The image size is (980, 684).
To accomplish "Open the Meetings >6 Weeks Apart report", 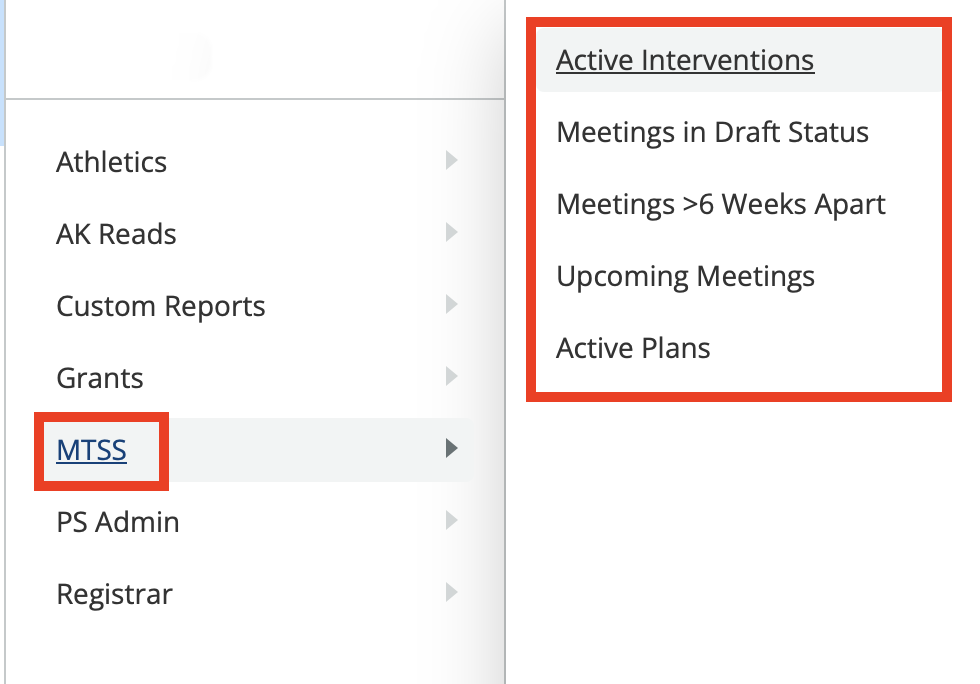I will click(720, 204).
